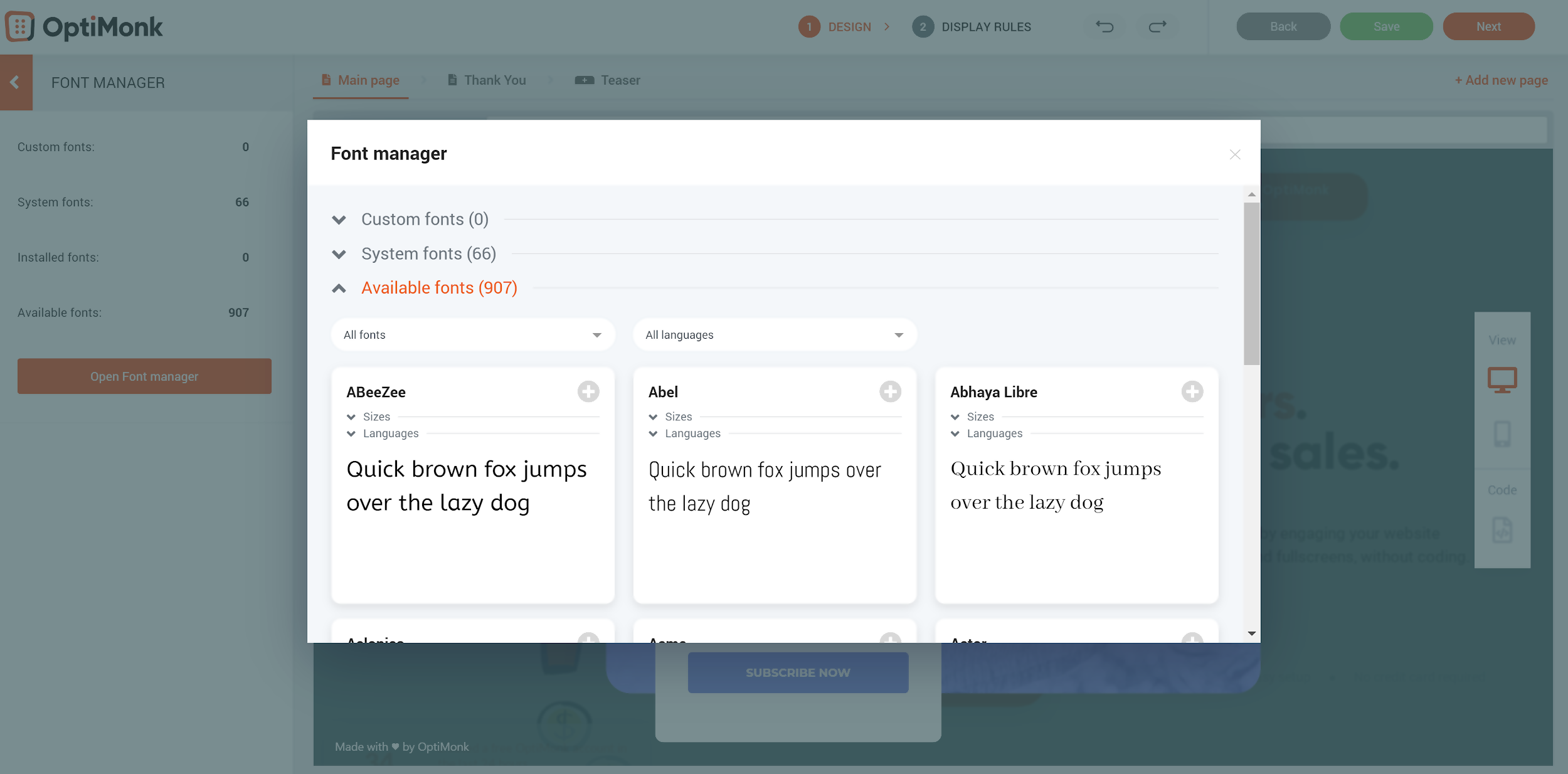
Task: Click the Add new page link
Action: coord(1502,80)
